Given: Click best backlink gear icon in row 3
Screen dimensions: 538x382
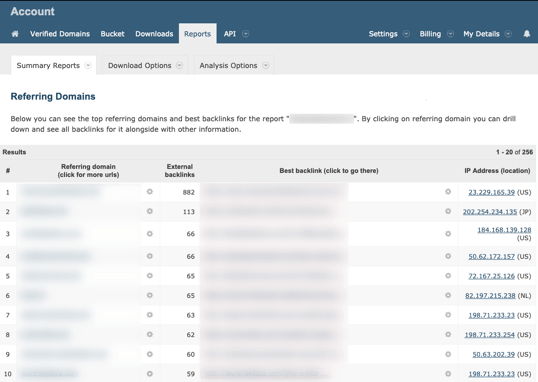Looking at the screenshot, I should coord(448,234).
